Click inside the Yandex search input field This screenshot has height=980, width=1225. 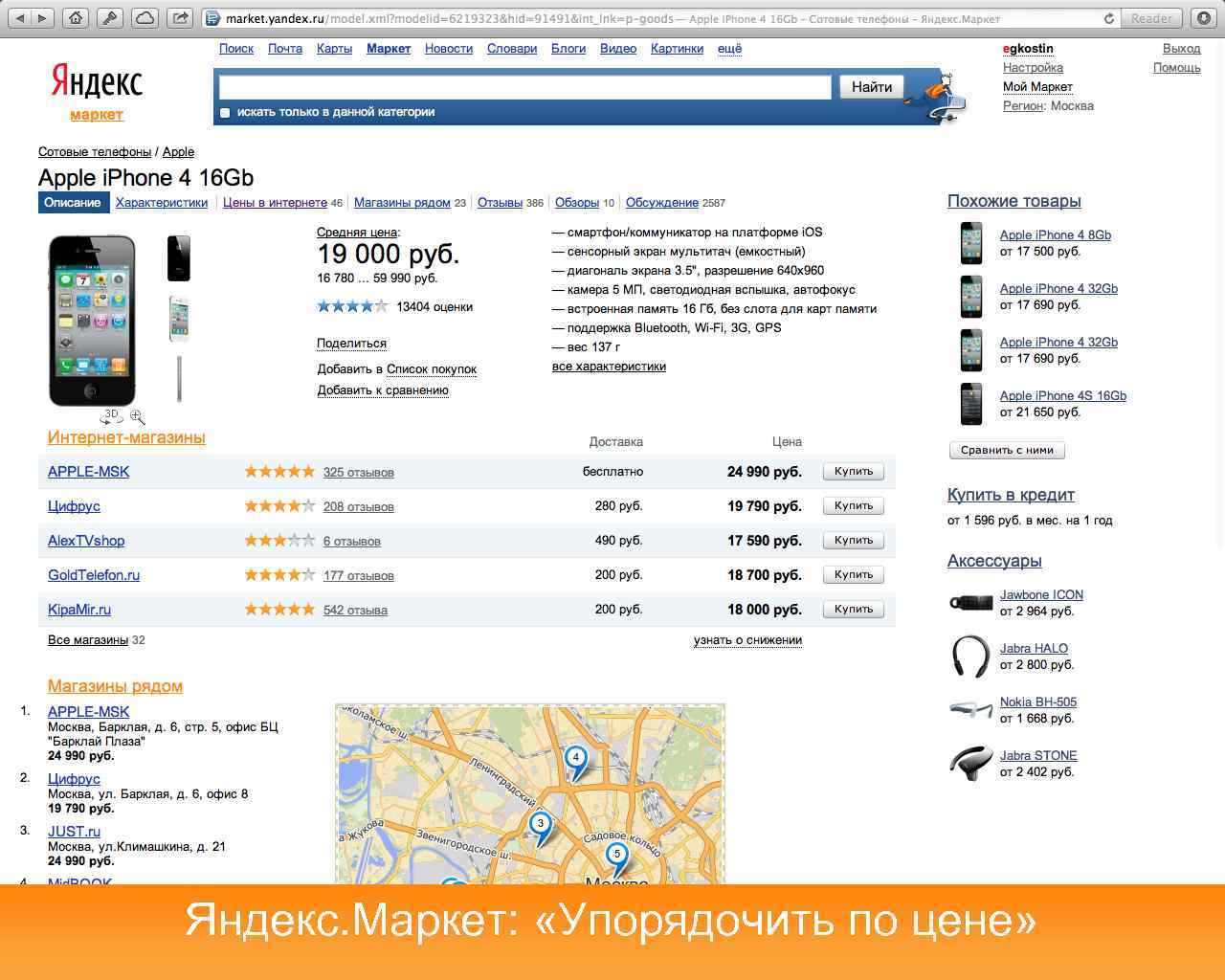point(525,87)
